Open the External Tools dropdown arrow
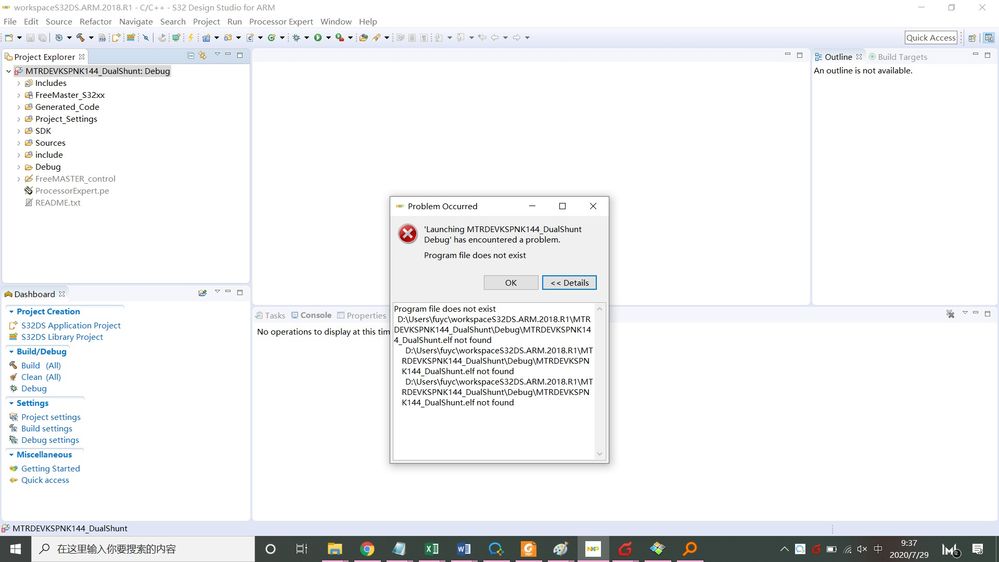 click(x=350, y=38)
